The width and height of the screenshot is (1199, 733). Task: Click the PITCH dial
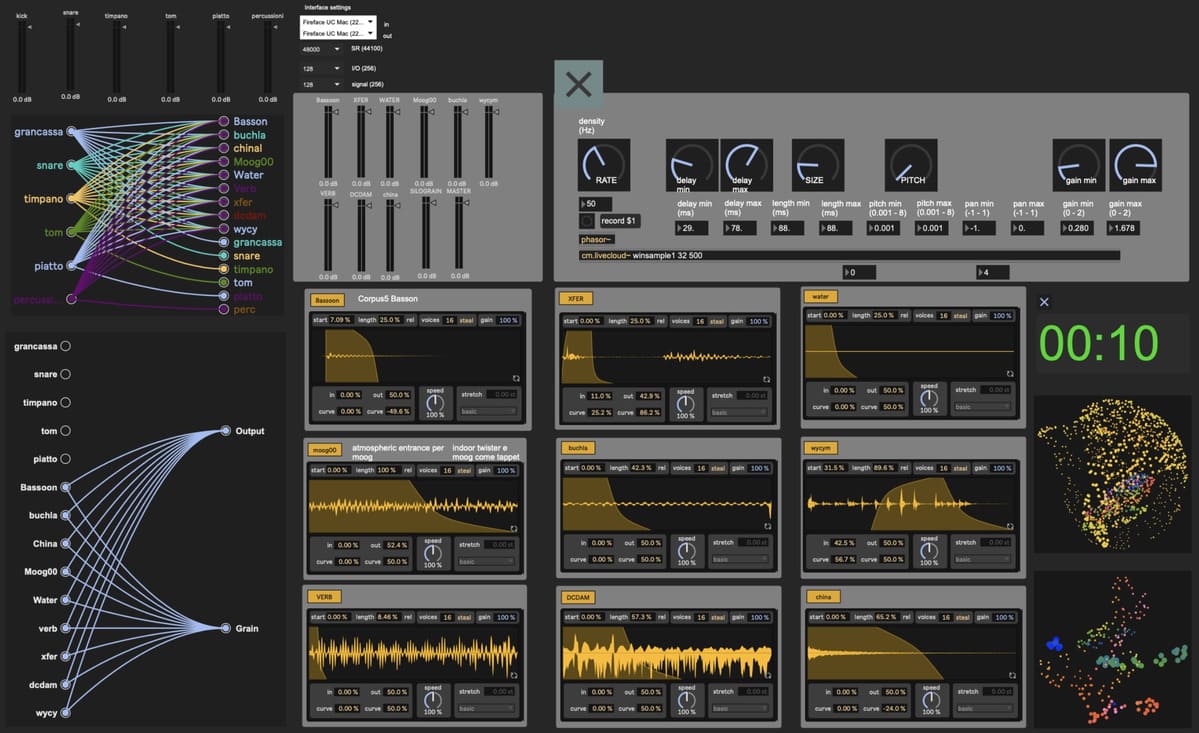pos(911,164)
